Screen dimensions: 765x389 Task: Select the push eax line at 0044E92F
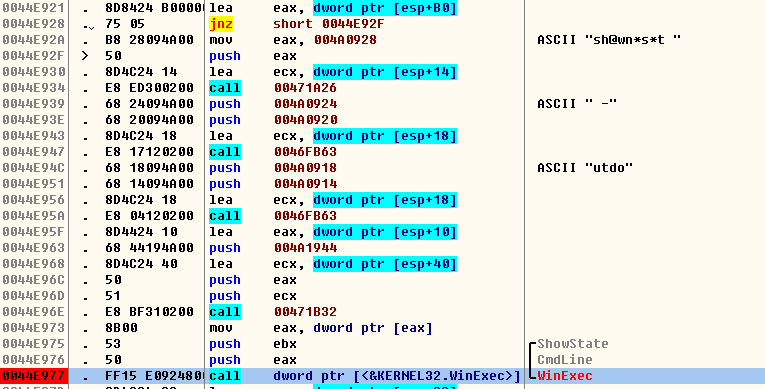[253, 56]
